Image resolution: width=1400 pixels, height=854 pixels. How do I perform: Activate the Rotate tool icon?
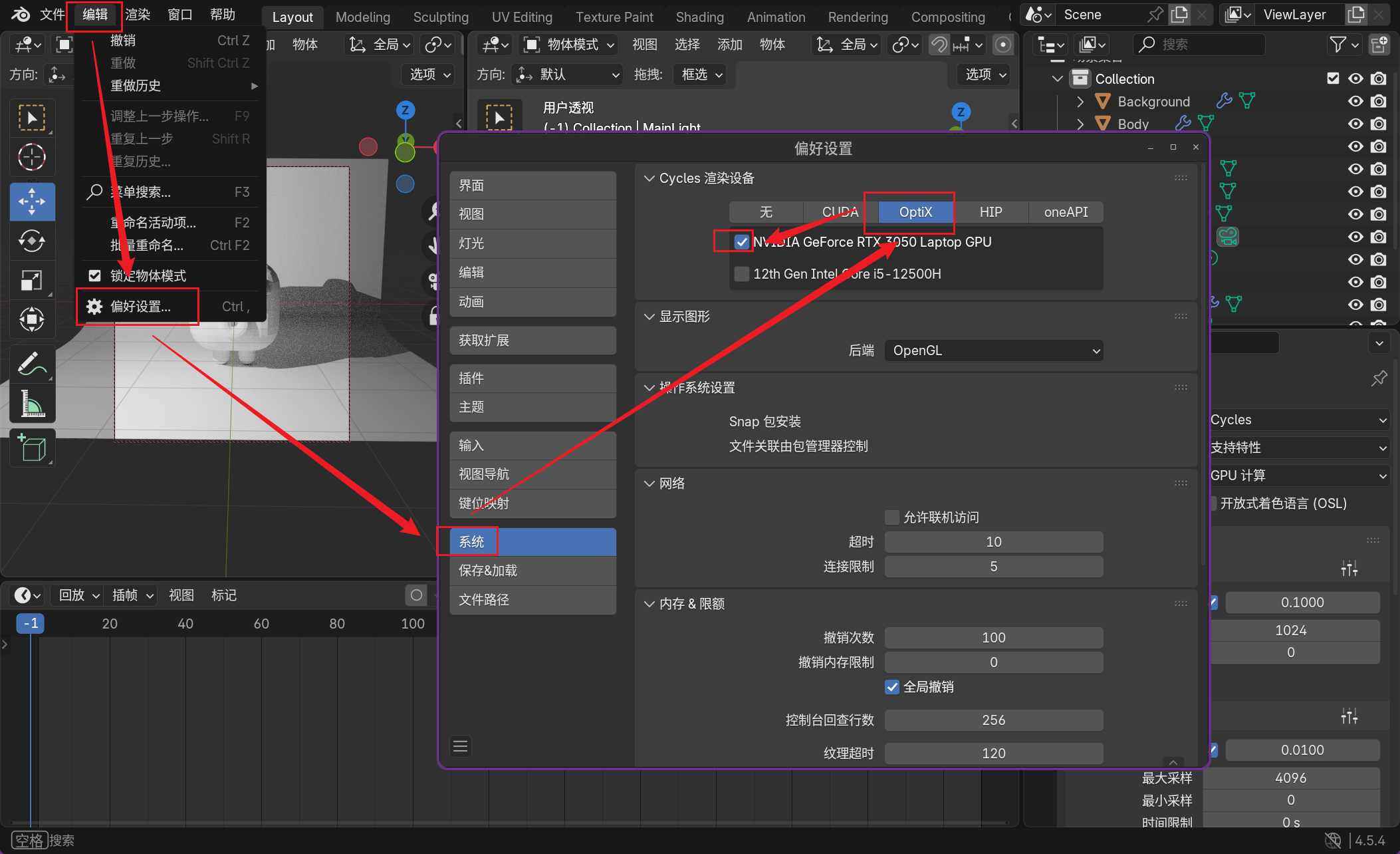[31, 241]
